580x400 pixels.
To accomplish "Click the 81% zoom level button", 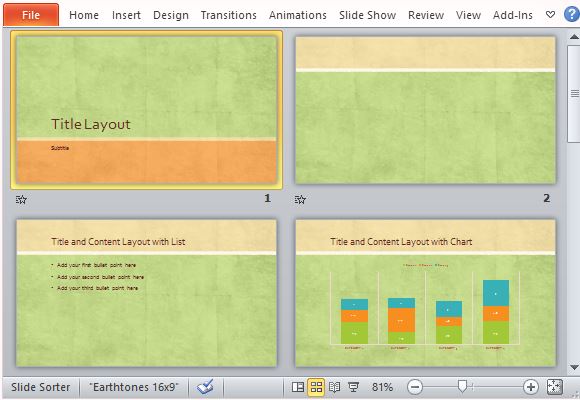I will click(x=382, y=387).
